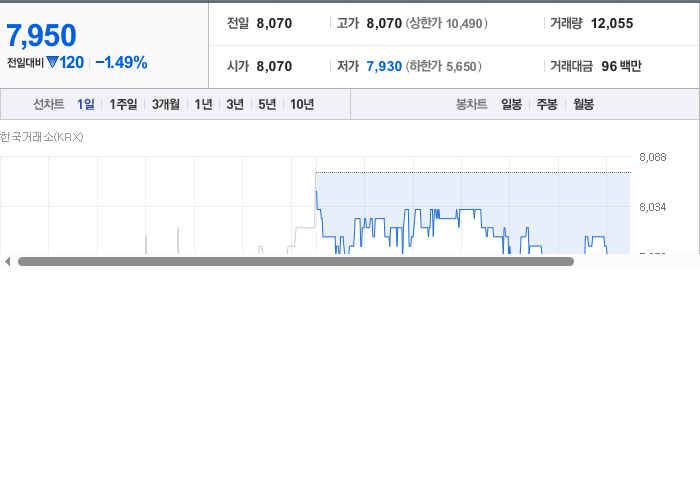Click the down triangle next to 120

coord(52,62)
